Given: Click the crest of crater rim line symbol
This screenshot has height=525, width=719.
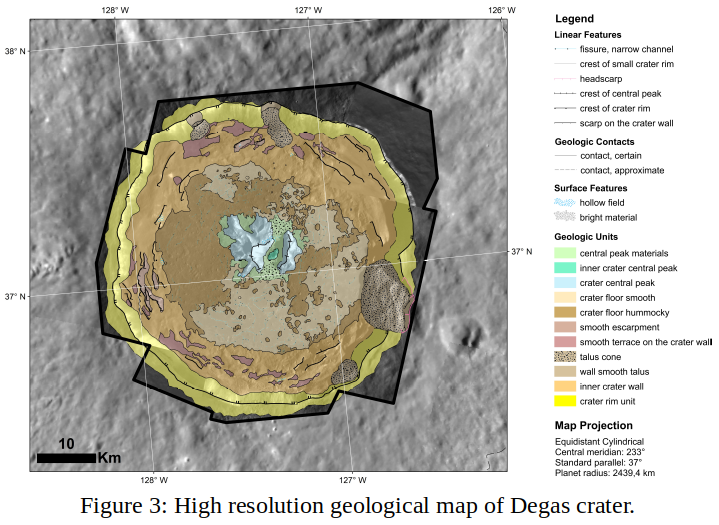Looking at the screenshot, I should click(565, 109).
